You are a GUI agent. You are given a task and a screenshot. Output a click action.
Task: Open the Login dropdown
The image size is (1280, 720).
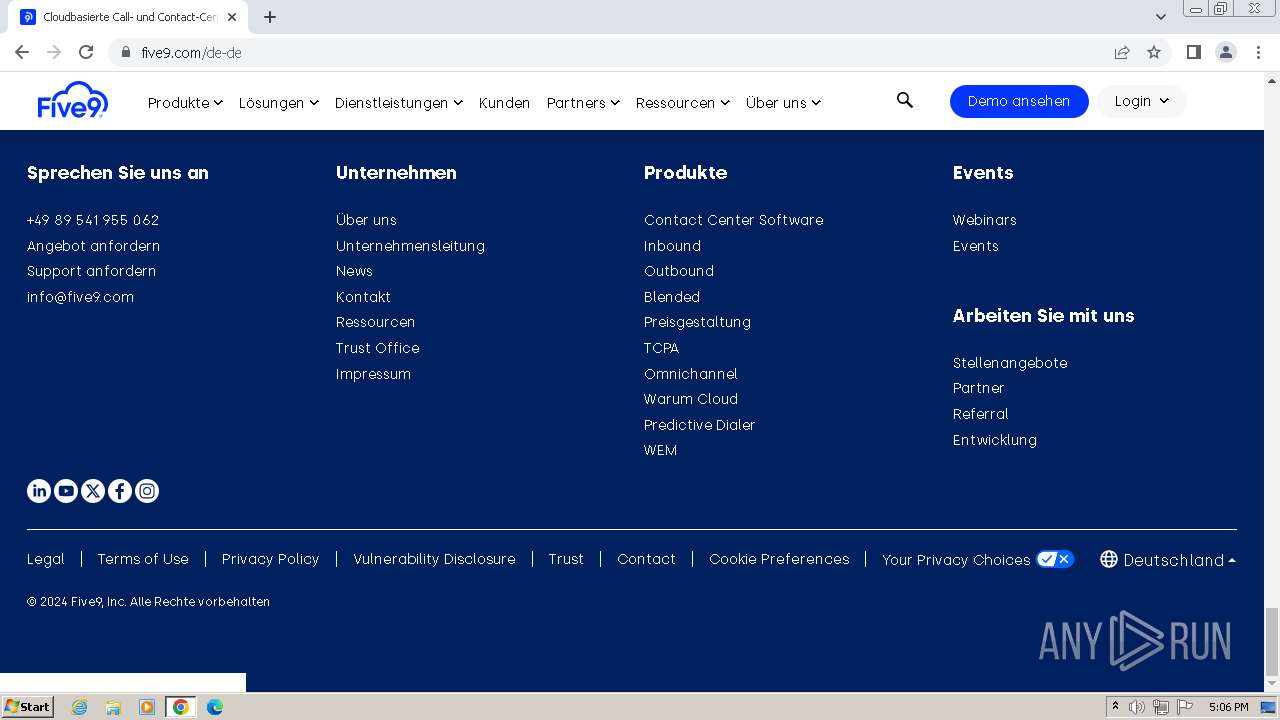click(1142, 101)
